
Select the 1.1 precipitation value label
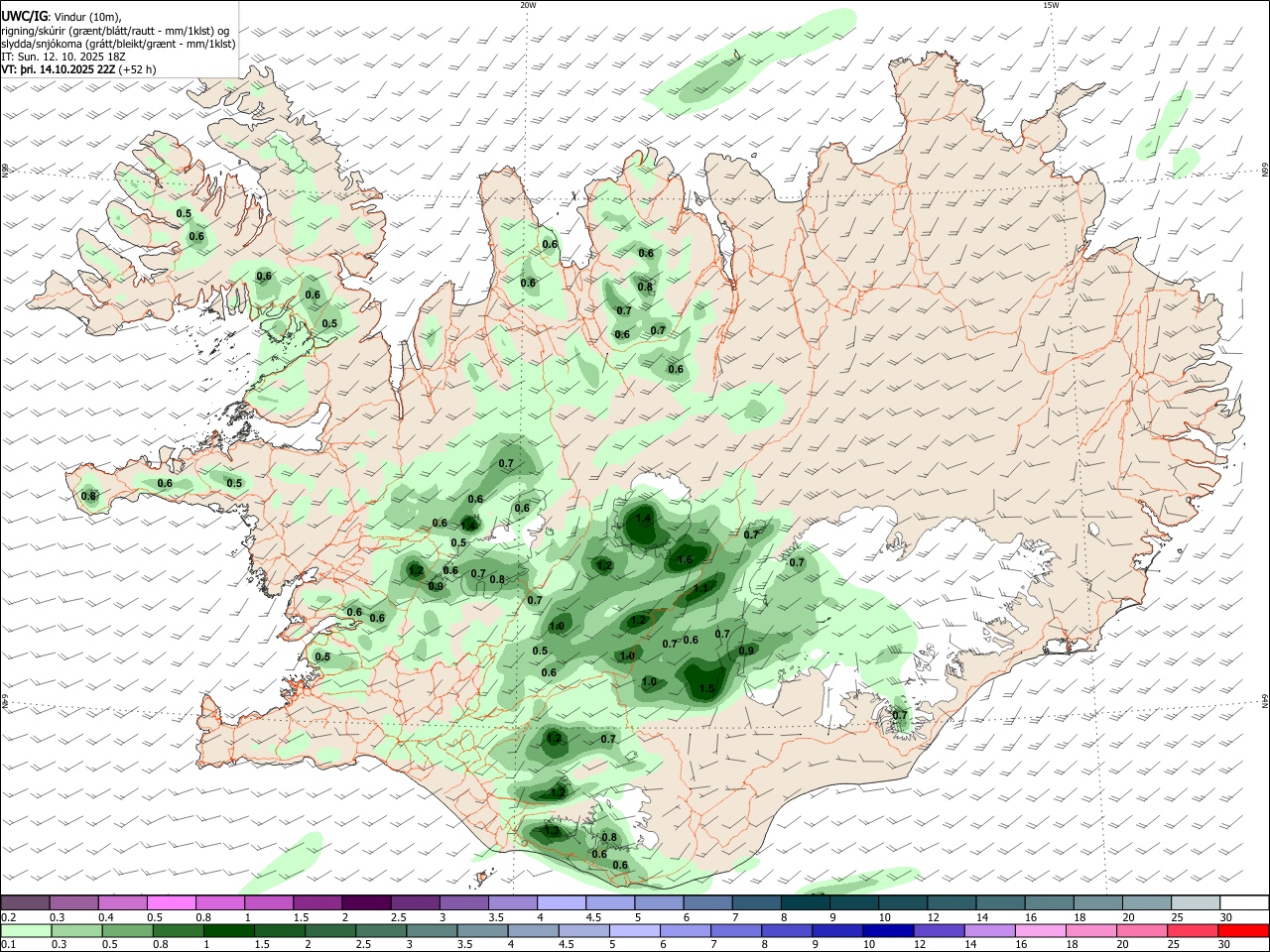click(700, 588)
